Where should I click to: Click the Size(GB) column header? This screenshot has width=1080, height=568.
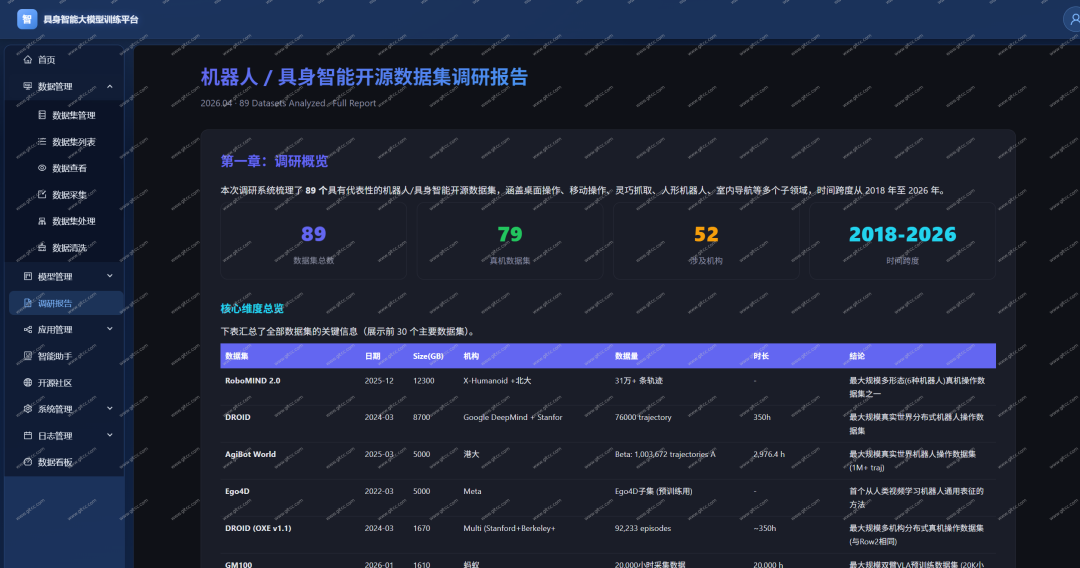(x=428, y=356)
